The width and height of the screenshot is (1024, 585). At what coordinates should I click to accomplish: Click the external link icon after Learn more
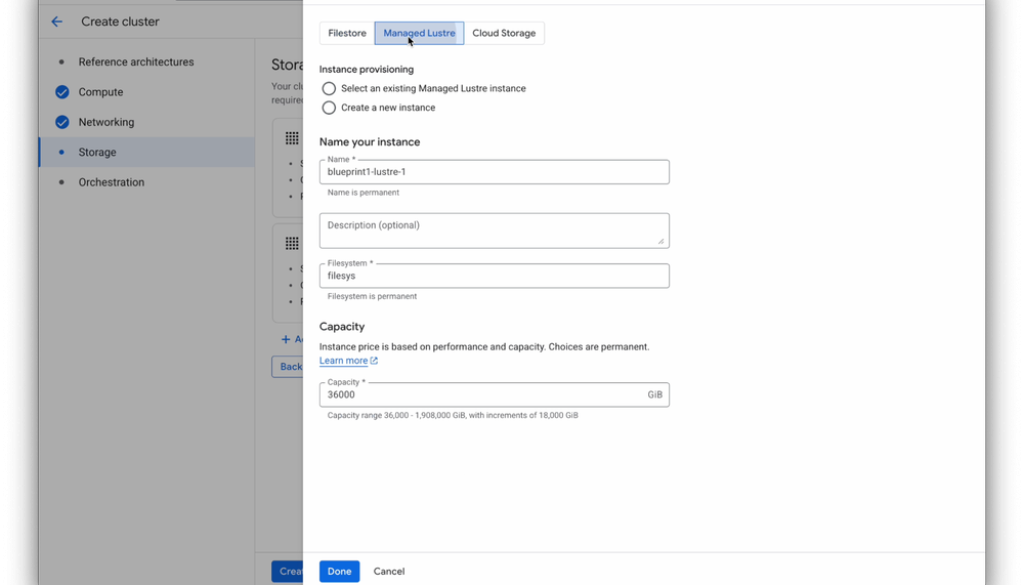(x=374, y=361)
